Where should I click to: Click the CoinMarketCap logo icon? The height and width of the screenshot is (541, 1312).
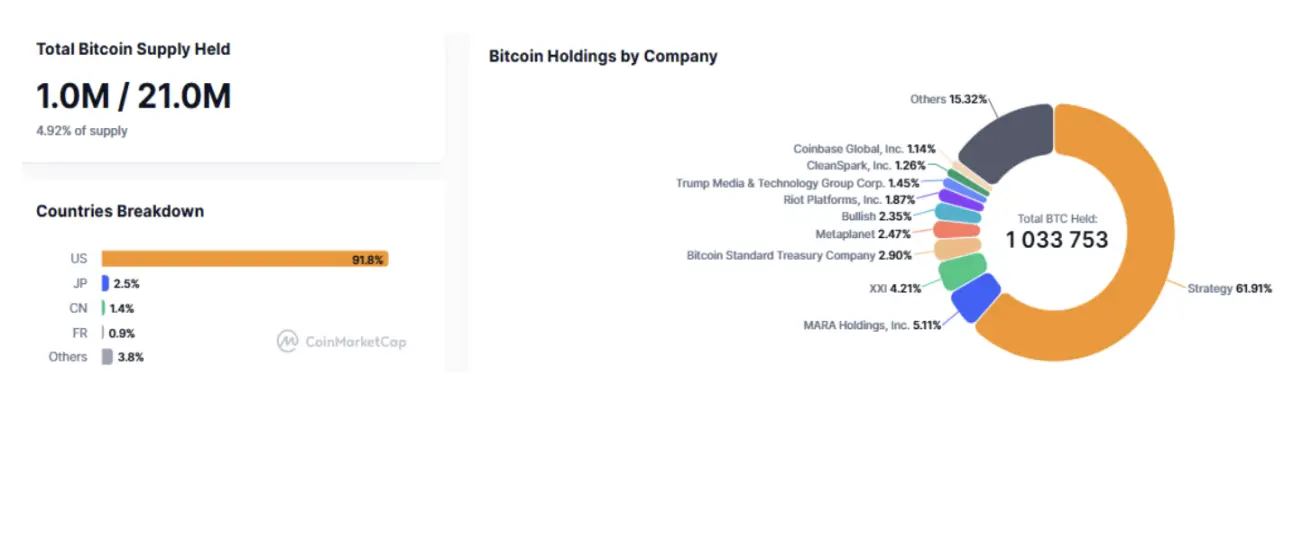(x=288, y=341)
